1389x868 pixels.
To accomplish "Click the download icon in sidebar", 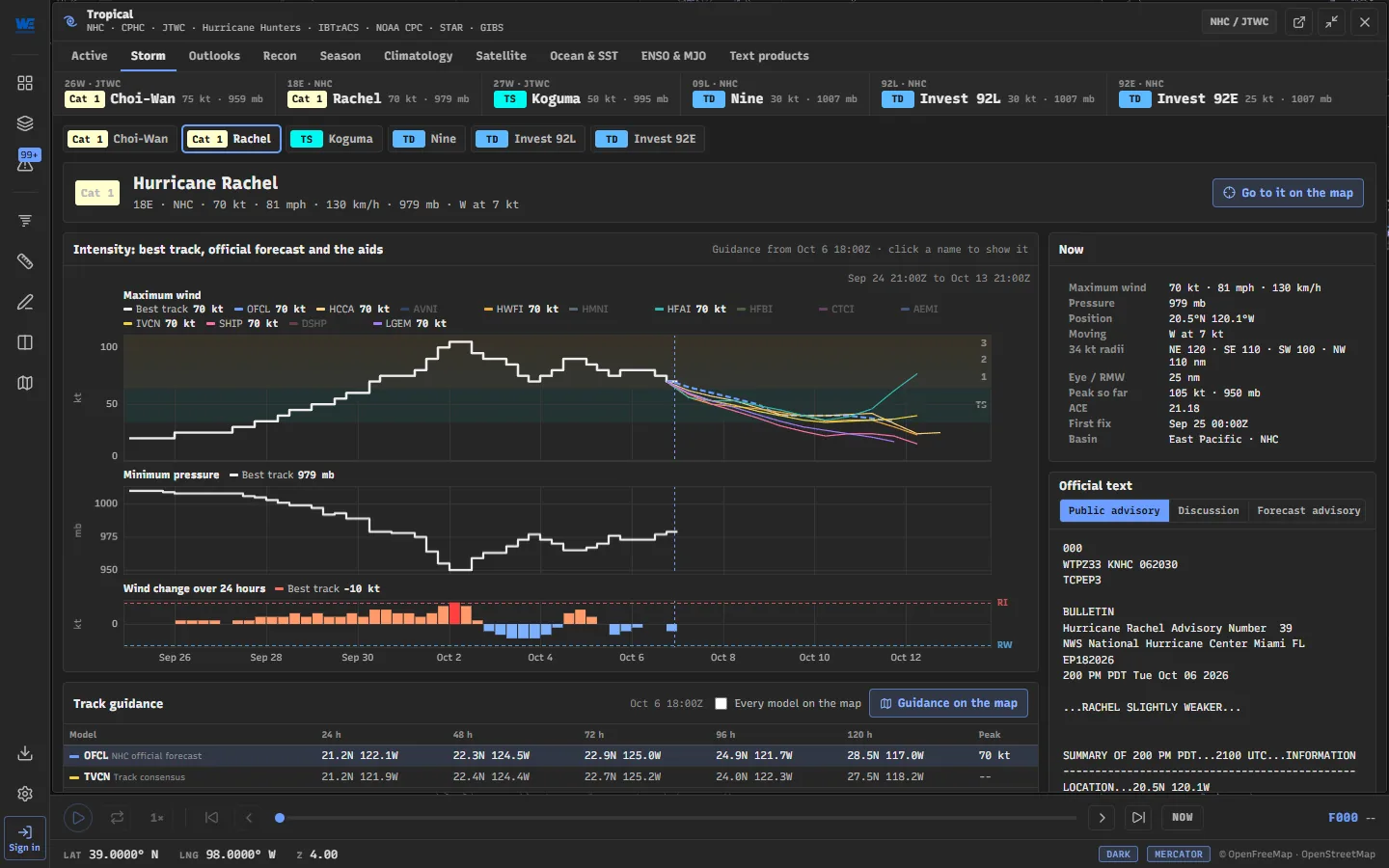I will [x=25, y=753].
